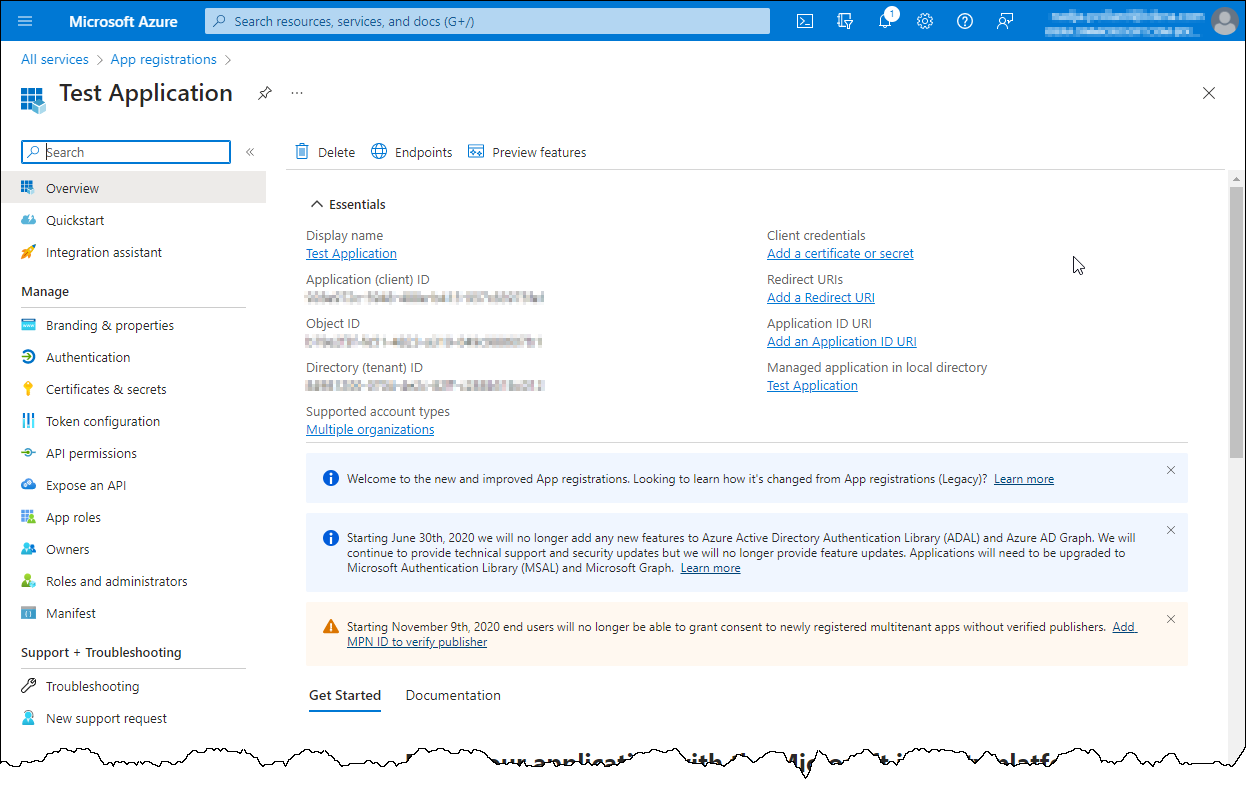Click Add a Redirect URI

[x=821, y=297]
